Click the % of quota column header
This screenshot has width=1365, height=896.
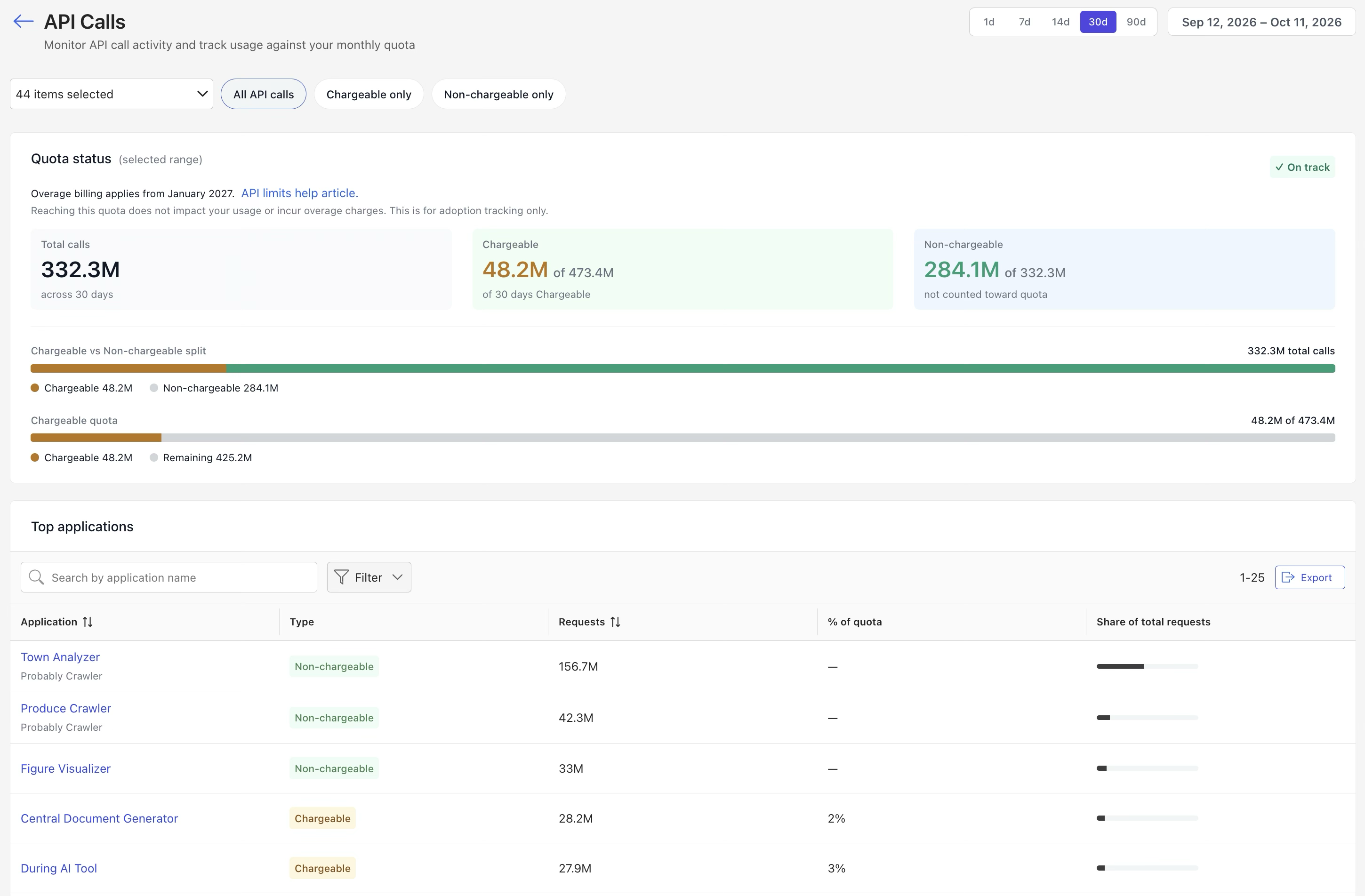tap(855, 622)
